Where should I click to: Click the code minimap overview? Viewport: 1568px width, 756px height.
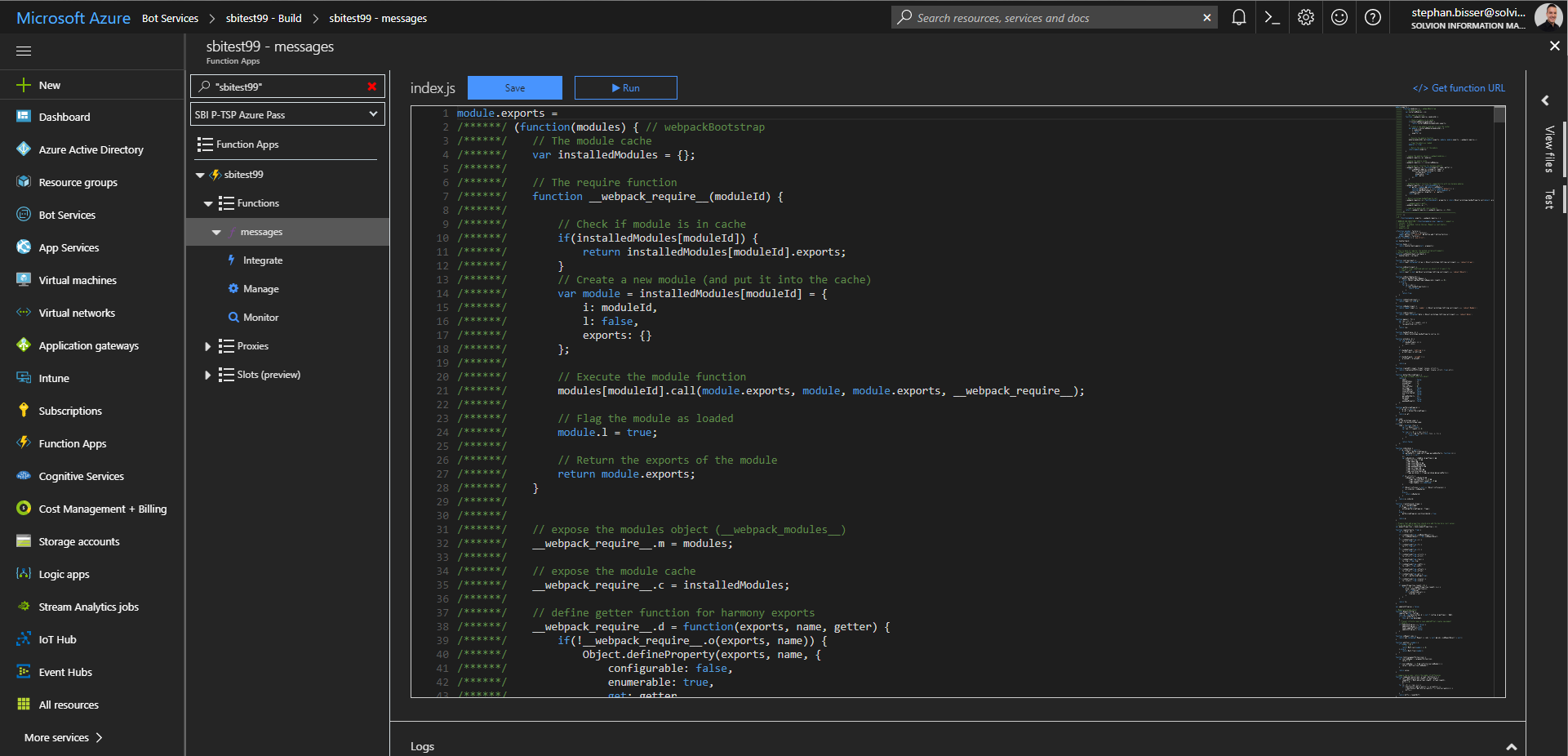tap(1443, 402)
